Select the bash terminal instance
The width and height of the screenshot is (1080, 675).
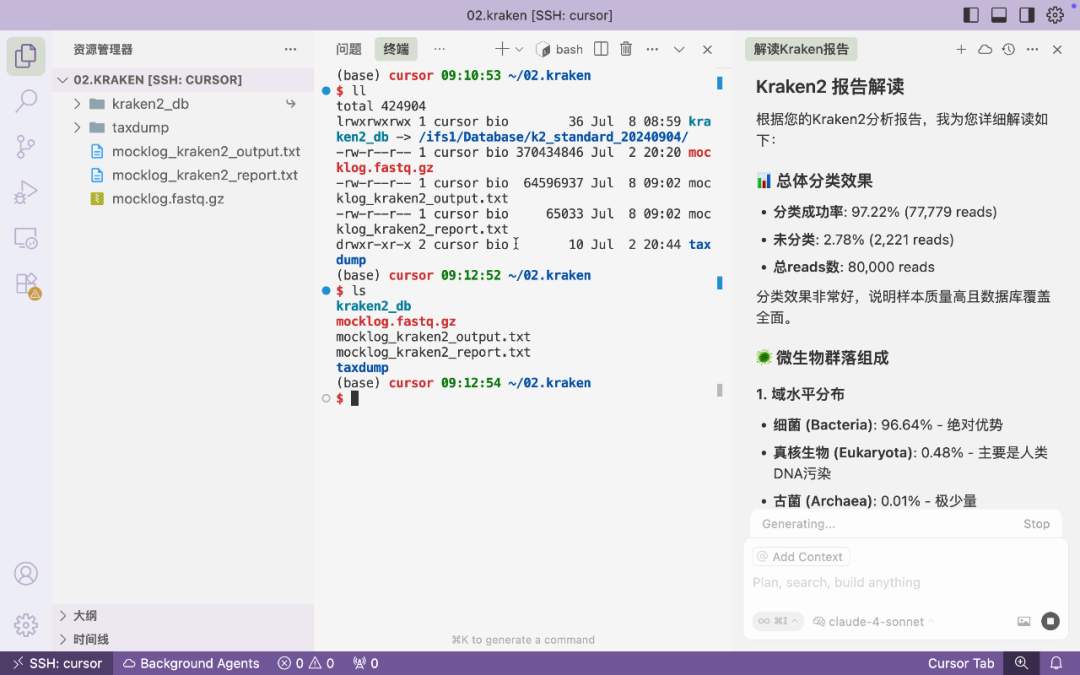pos(559,49)
